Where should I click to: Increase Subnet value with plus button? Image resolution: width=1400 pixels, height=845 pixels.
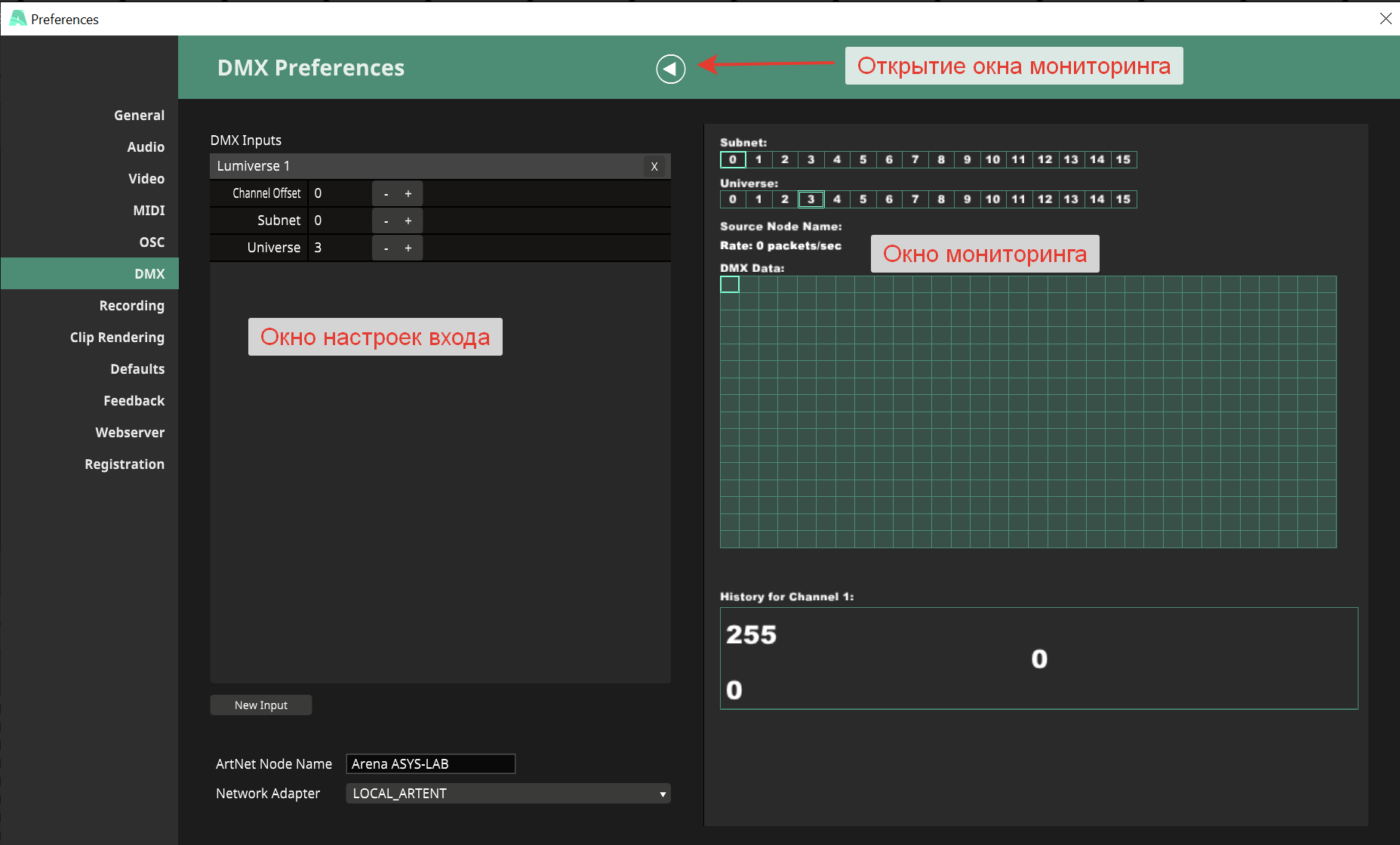coord(408,221)
